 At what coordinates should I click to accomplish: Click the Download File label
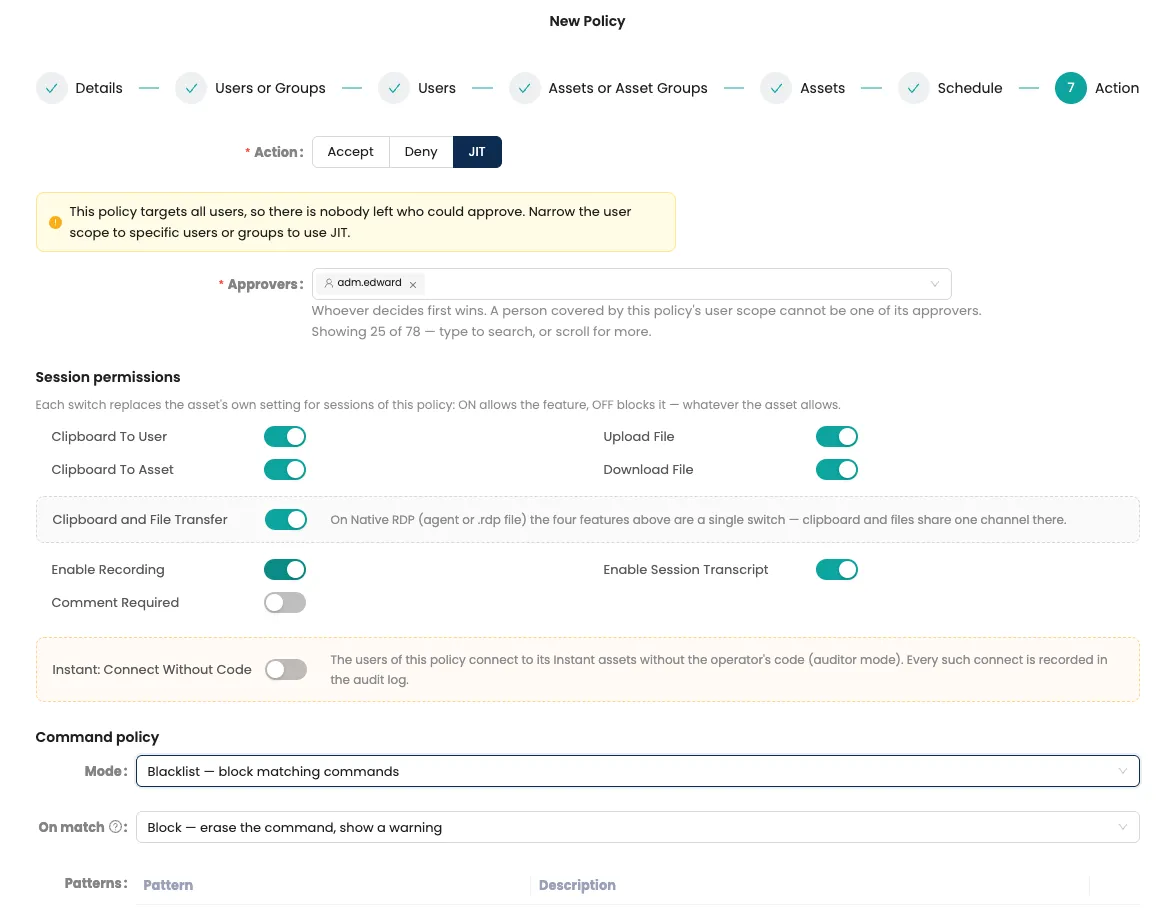click(x=648, y=470)
